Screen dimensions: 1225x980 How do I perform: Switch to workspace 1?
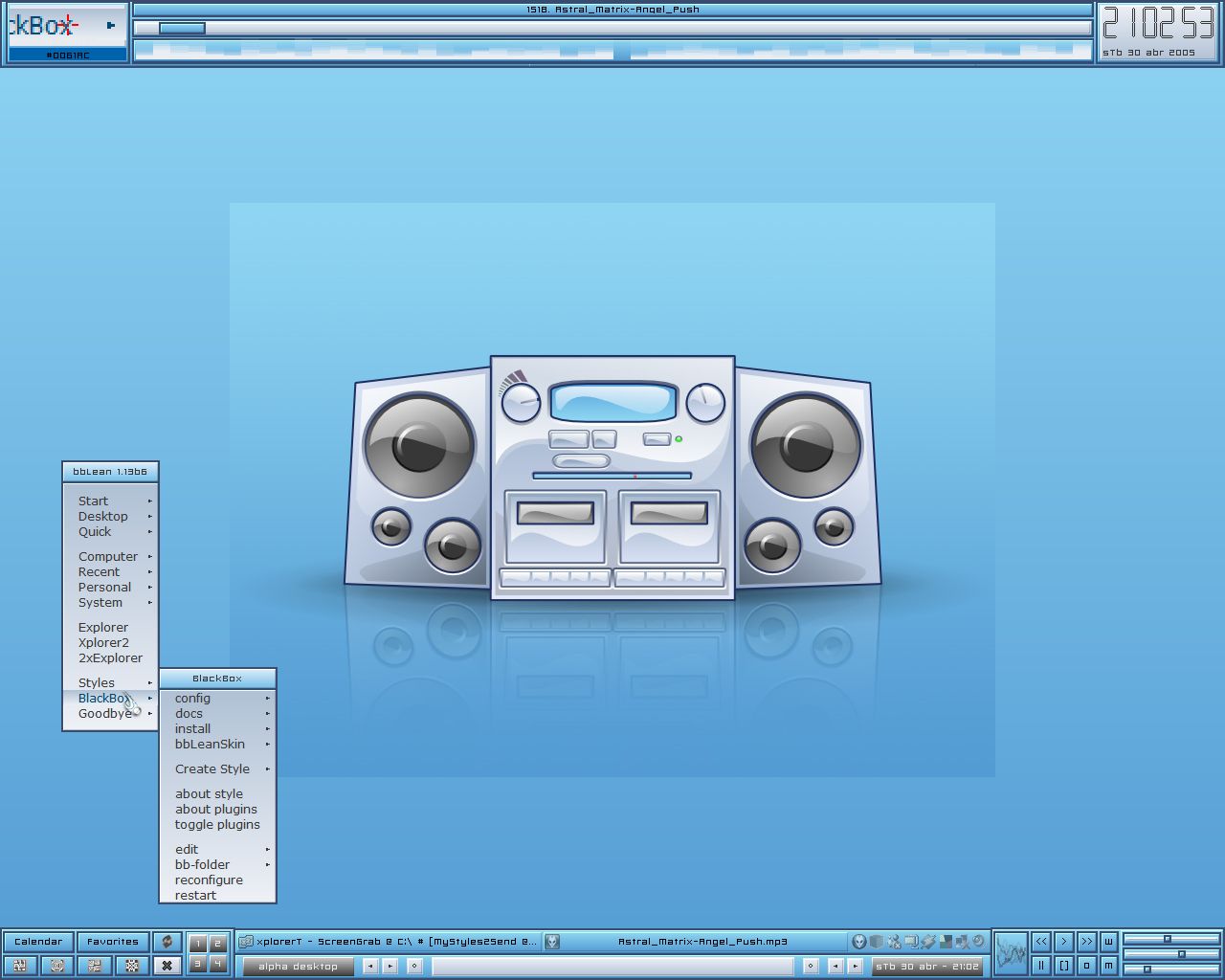point(198,944)
